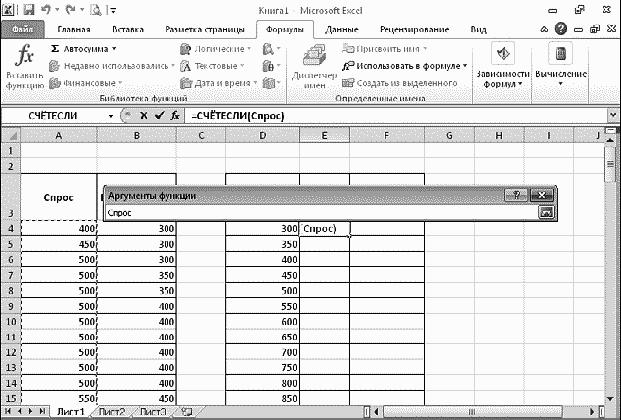The height and width of the screenshot is (420, 621).
Task: Click the Save icon in quick access toolbar
Action: pyautogui.click(x=29, y=10)
